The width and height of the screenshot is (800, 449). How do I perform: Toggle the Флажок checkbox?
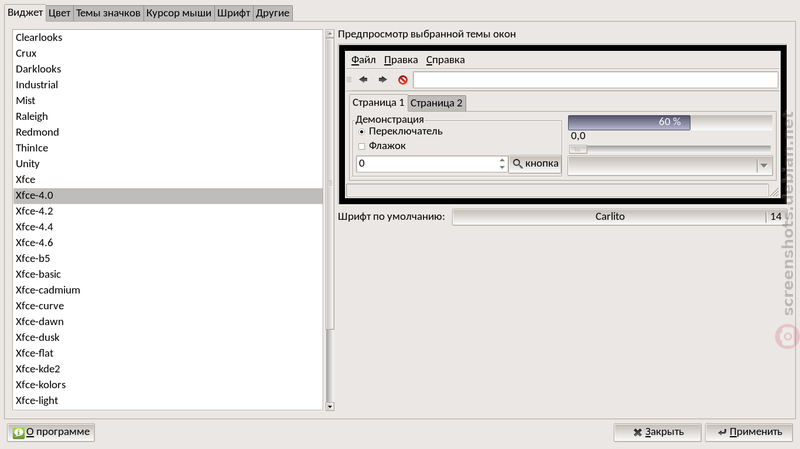tap(362, 146)
